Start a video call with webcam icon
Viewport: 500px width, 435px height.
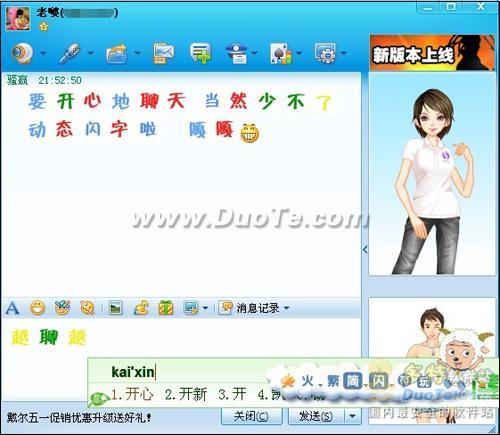tap(22, 53)
